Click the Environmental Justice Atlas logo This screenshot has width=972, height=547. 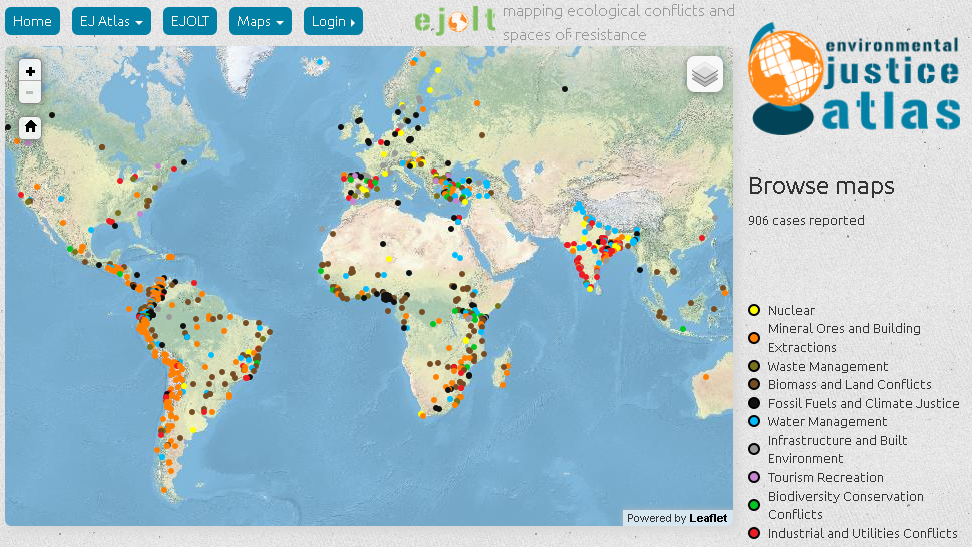(x=854, y=79)
